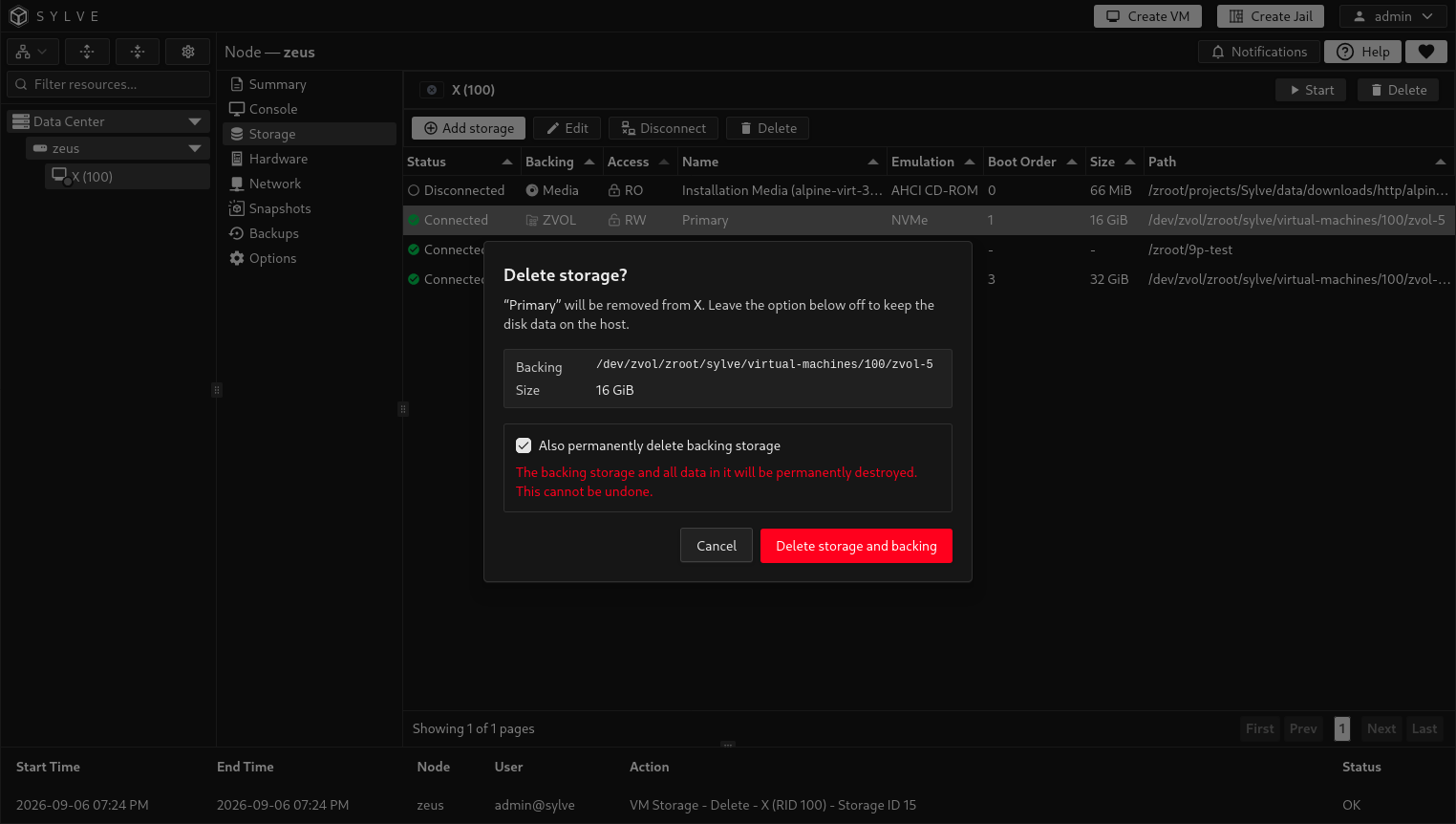Click Create VM button

pos(1147,16)
